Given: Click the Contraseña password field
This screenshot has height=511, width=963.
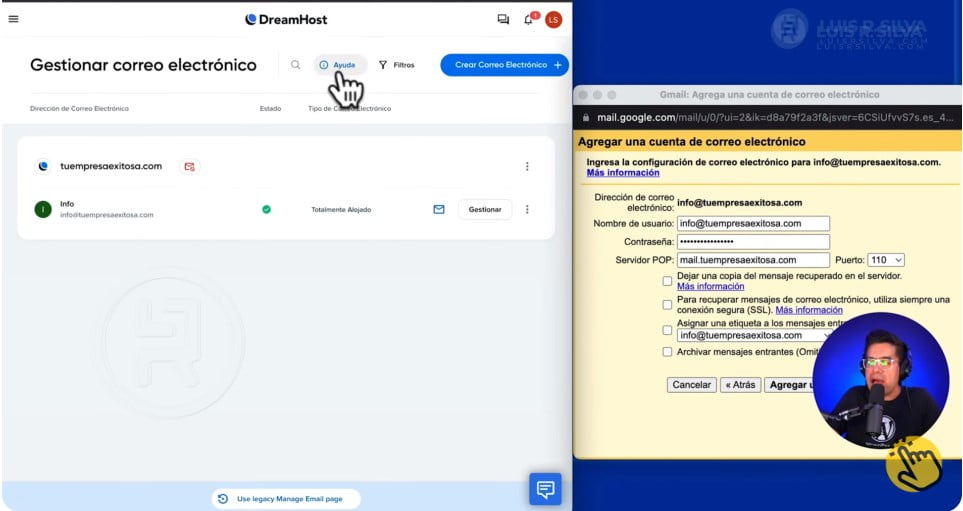Looking at the screenshot, I should (x=753, y=241).
